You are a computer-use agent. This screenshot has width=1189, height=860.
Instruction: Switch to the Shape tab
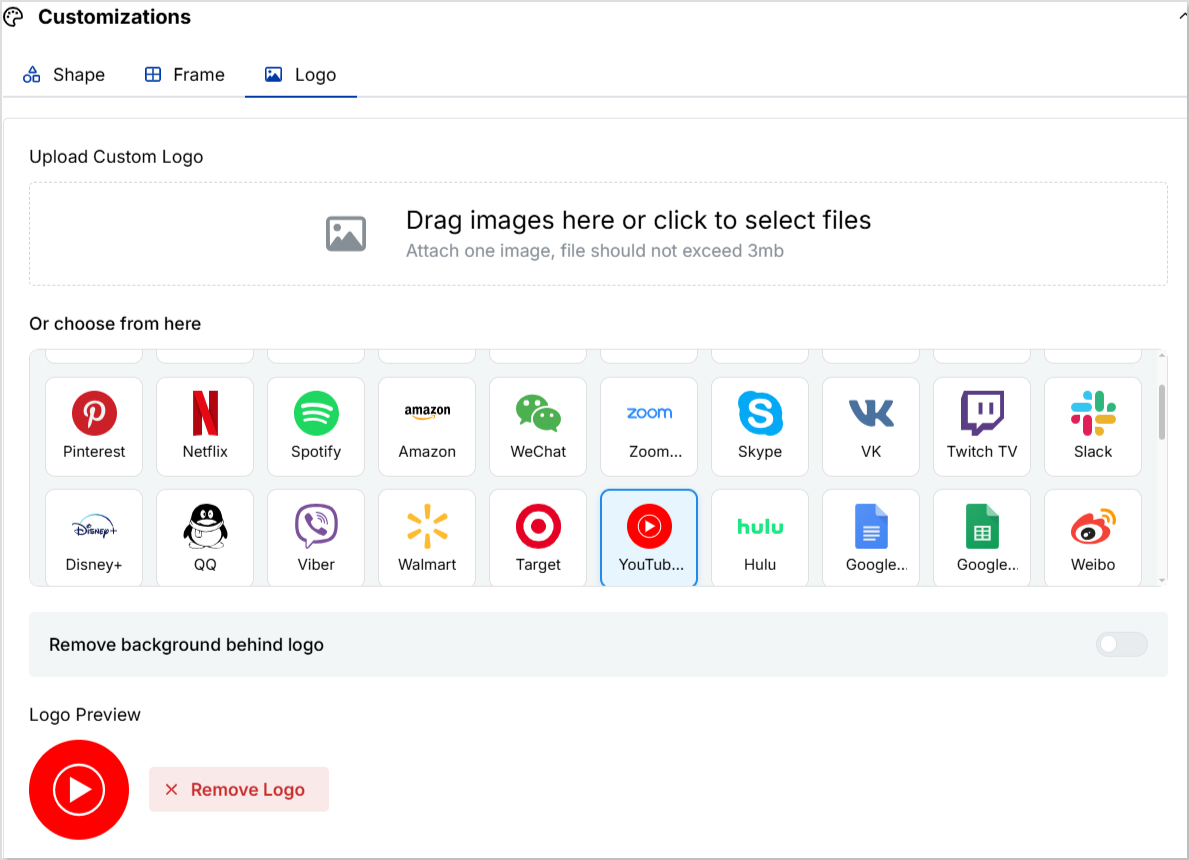[64, 74]
